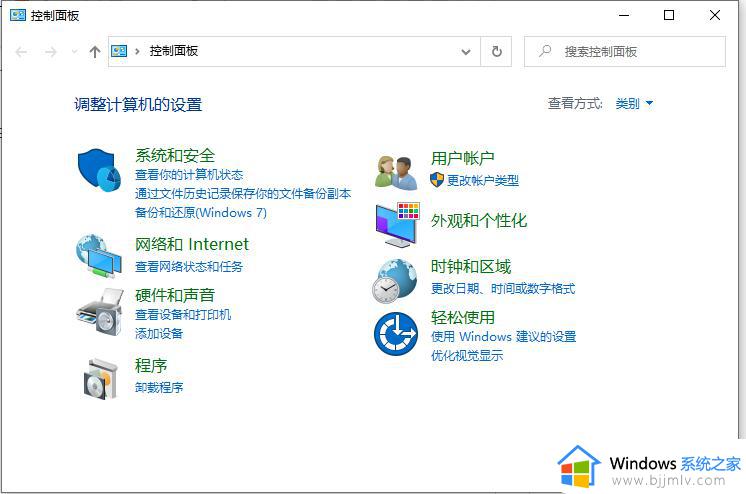Click 通过文件历史记录保存你的文件备份副本 link
Viewport: 746px width, 494px height.
point(243,194)
